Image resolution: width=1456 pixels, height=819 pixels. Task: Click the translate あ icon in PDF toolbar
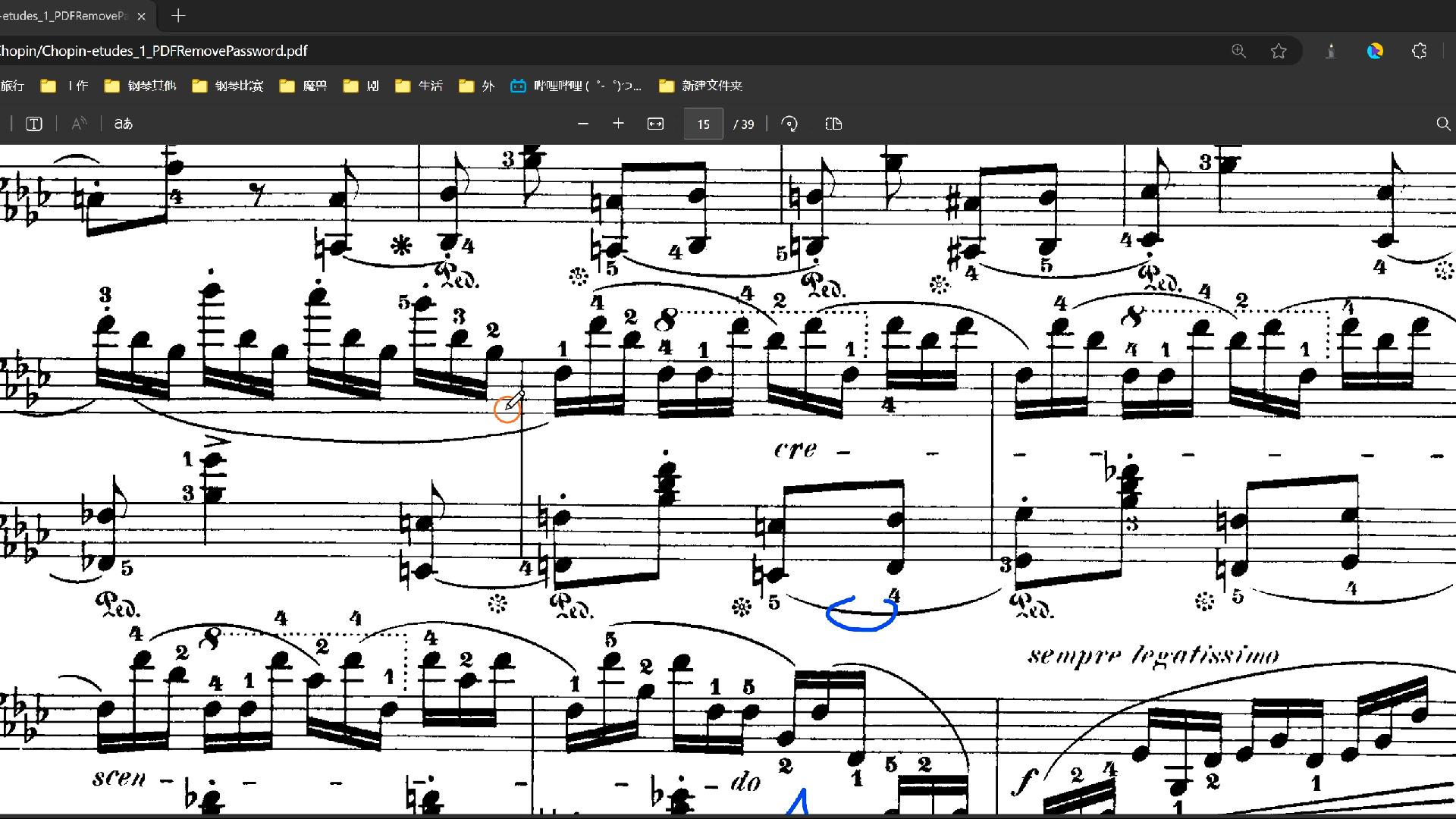tap(124, 124)
